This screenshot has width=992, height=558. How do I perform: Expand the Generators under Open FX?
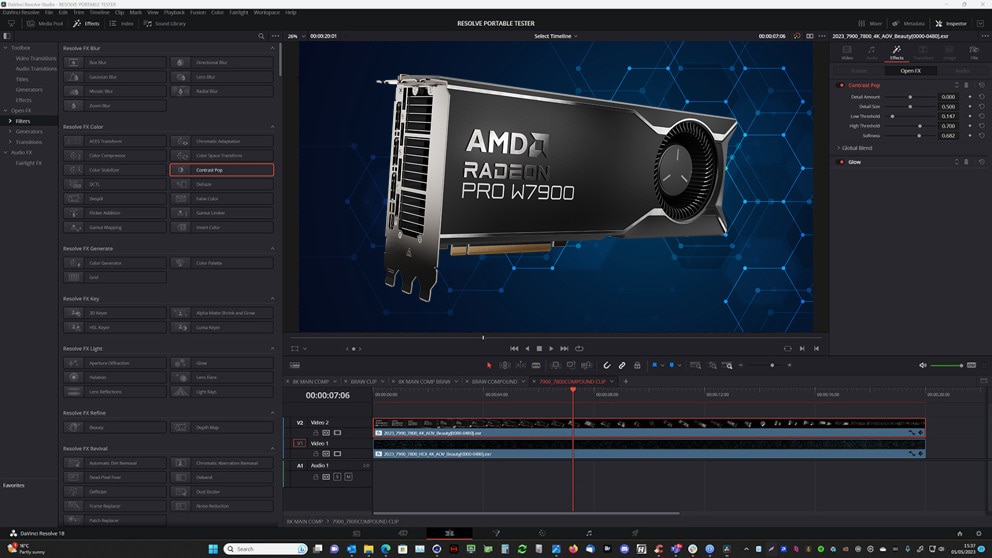[x=10, y=132]
